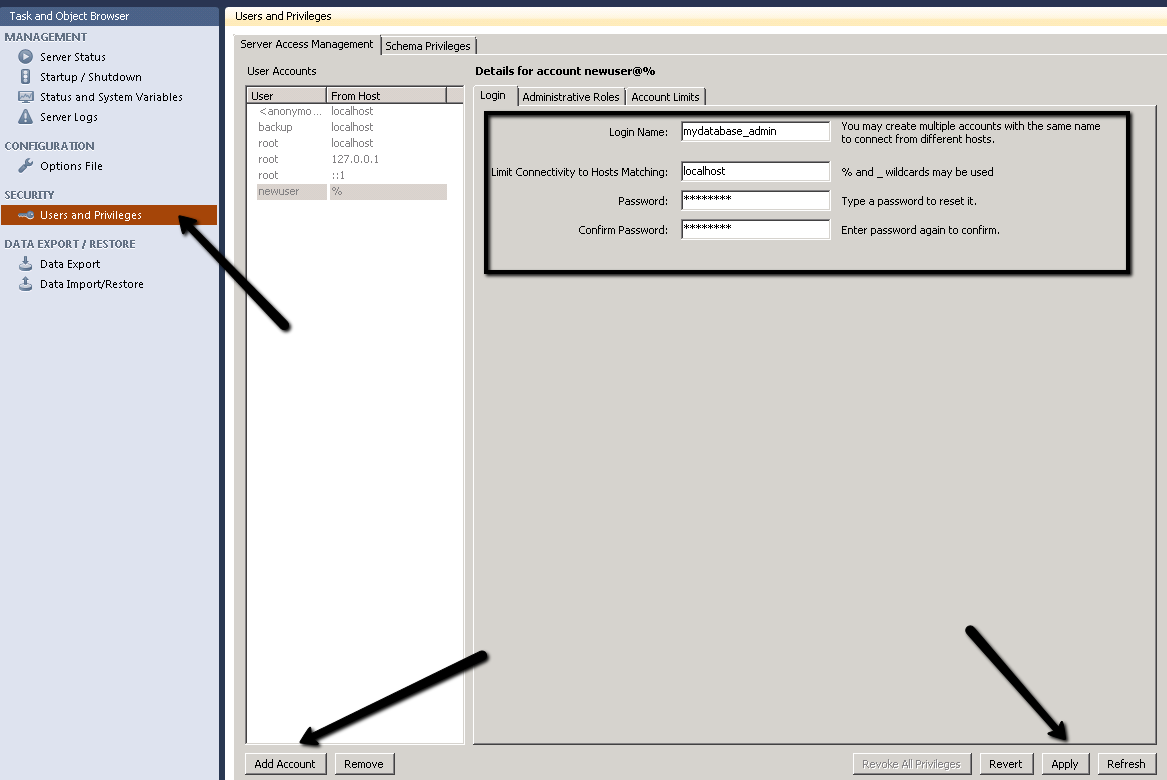The height and width of the screenshot is (780, 1167).
Task: Click the Startup / Shutdown icon
Action: pos(26,77)
